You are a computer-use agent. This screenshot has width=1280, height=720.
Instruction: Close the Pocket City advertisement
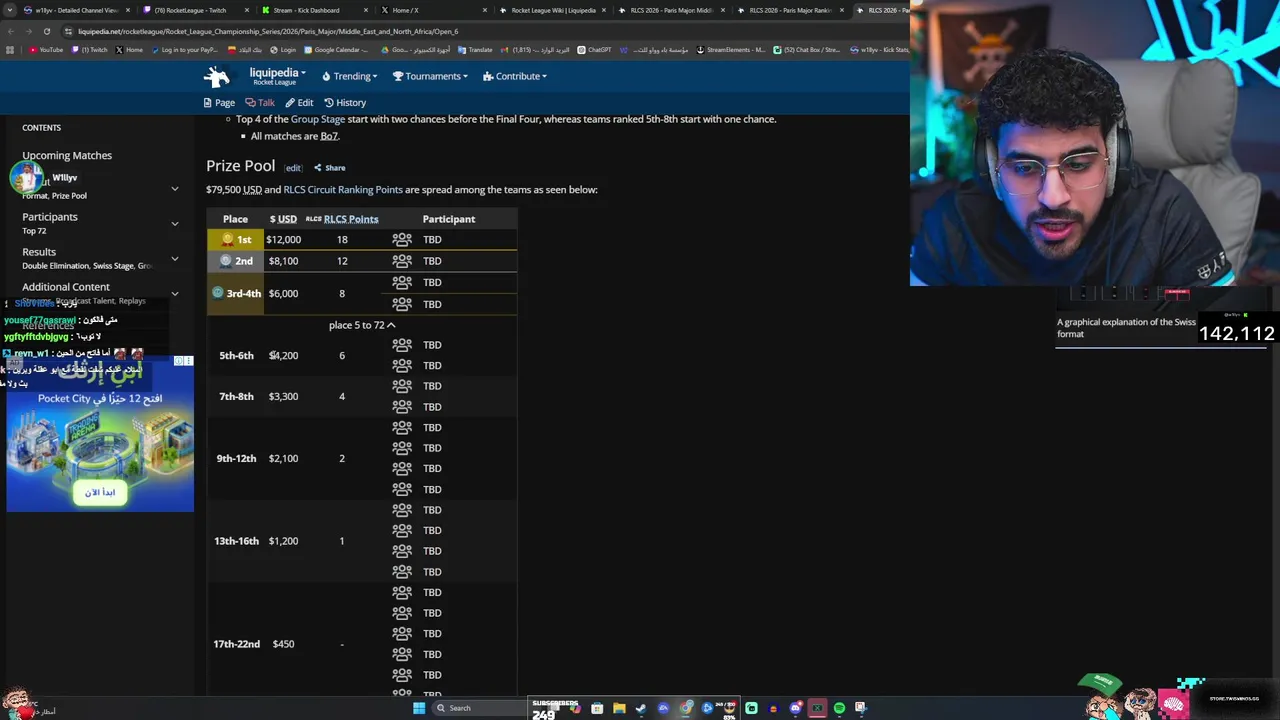[x=188, y=361]
